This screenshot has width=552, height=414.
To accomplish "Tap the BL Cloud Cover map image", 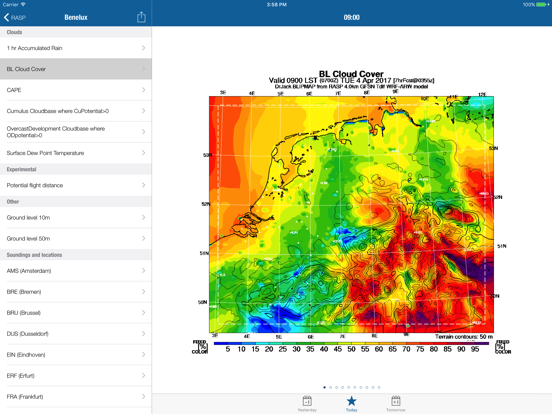I will point(351,212).
